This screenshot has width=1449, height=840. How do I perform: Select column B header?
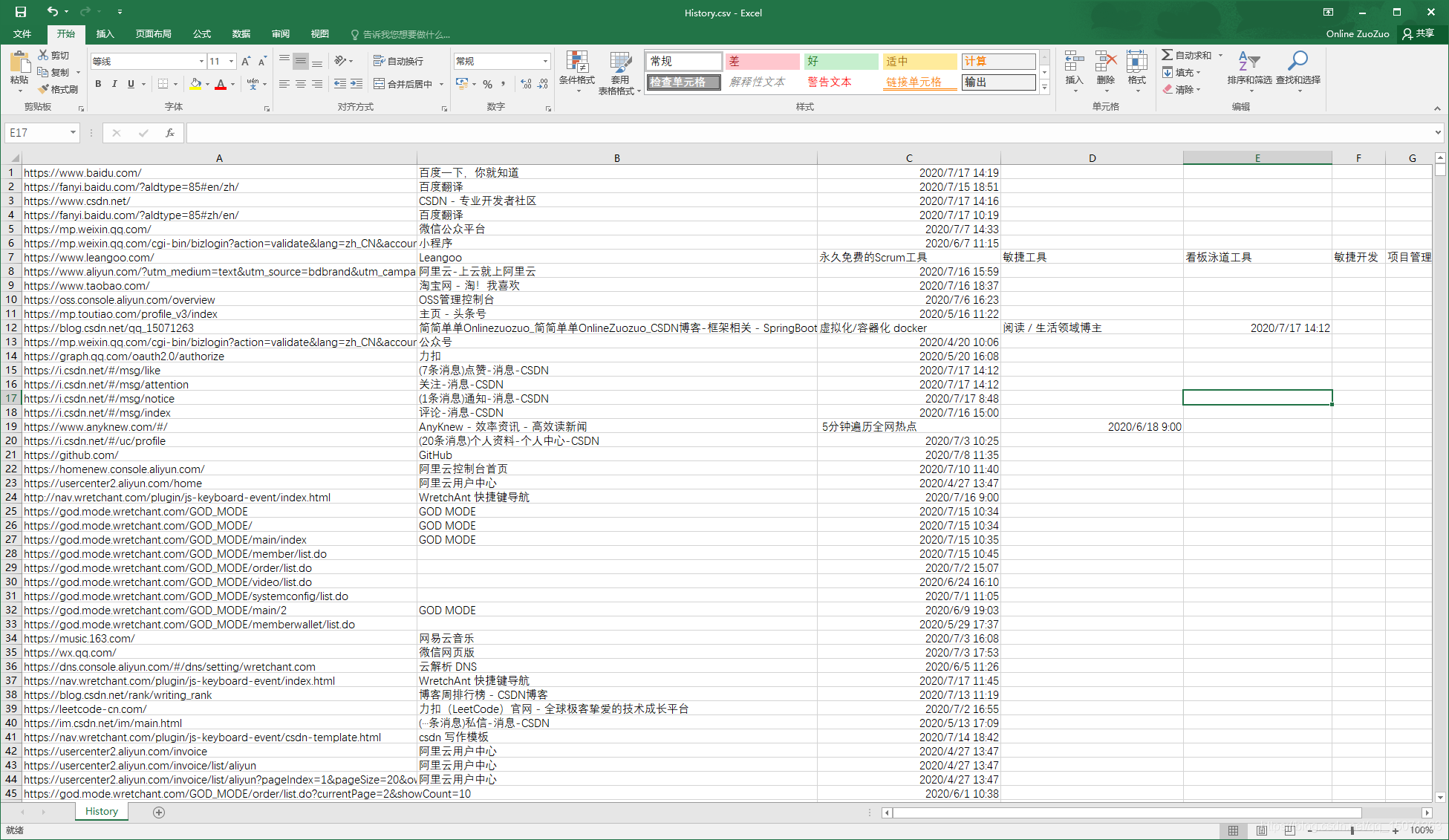[x=617, y=157]
